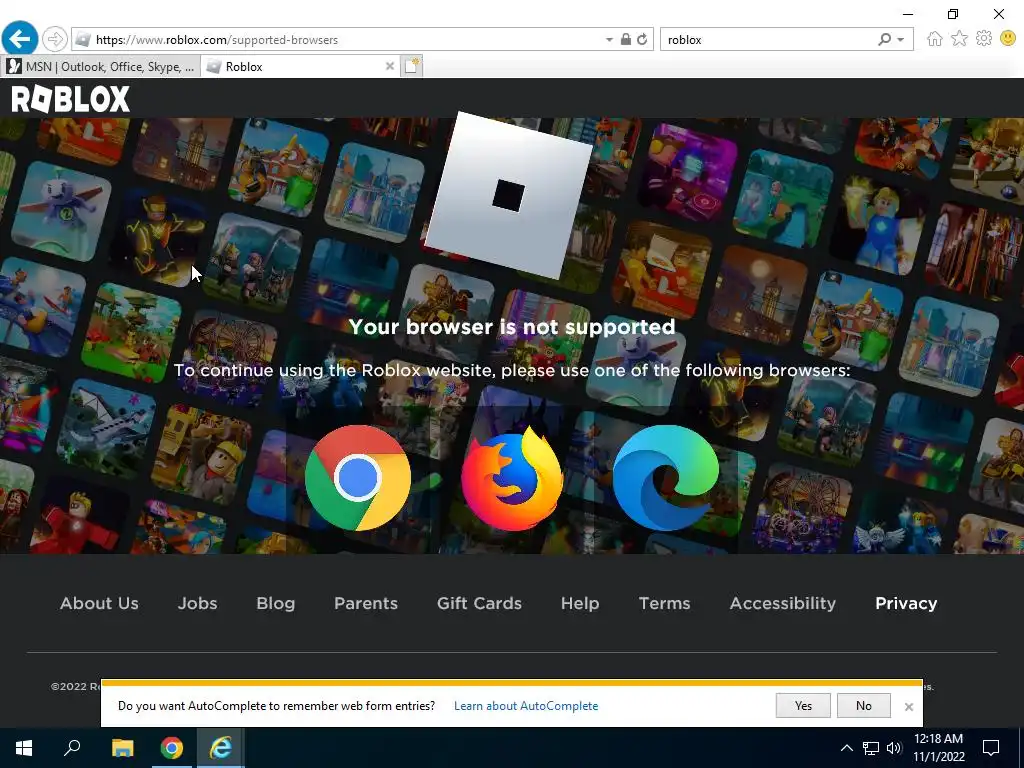Click the Roblox logo in the header

(x=71, y=99)
